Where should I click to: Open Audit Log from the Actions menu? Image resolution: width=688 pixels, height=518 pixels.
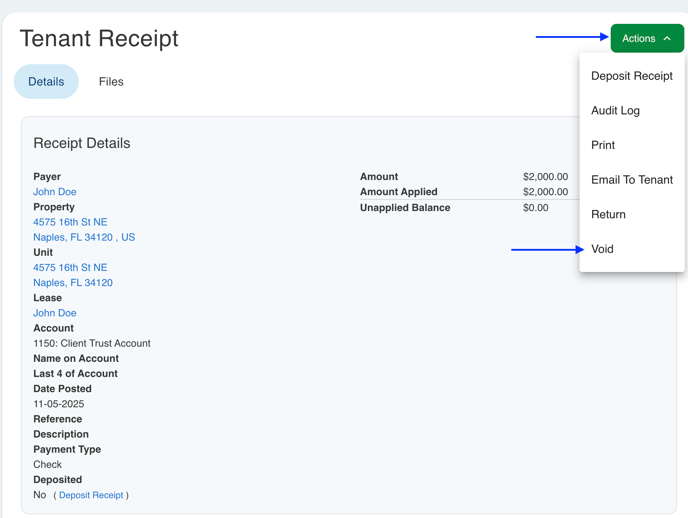click(615, 111)
